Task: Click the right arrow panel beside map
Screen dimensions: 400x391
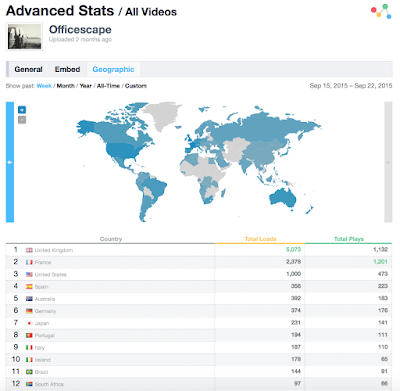Action: click(388, 162)
